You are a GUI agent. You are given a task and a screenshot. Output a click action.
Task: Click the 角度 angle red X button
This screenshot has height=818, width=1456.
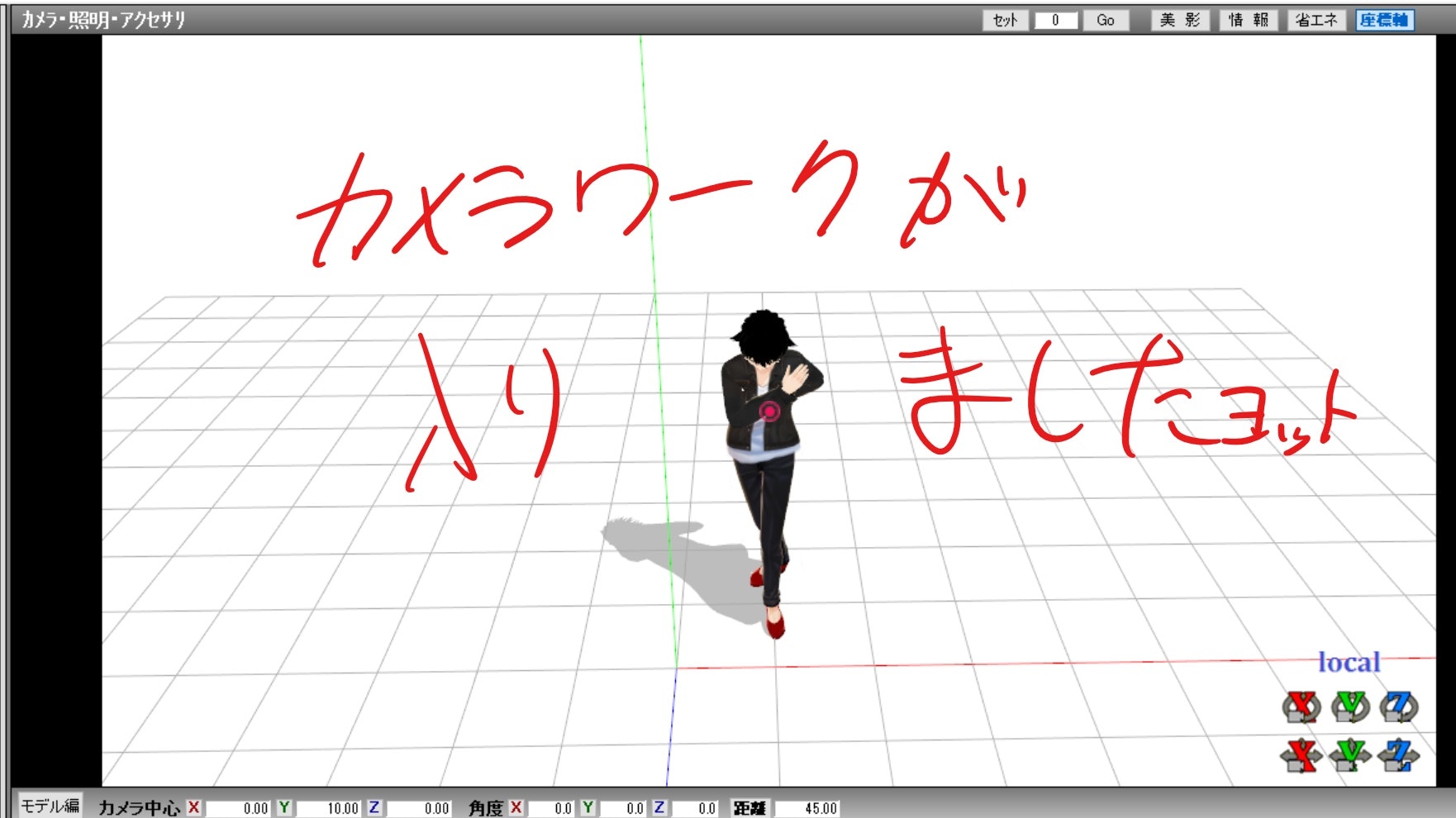pyautogui.click(x=516, y=808)
